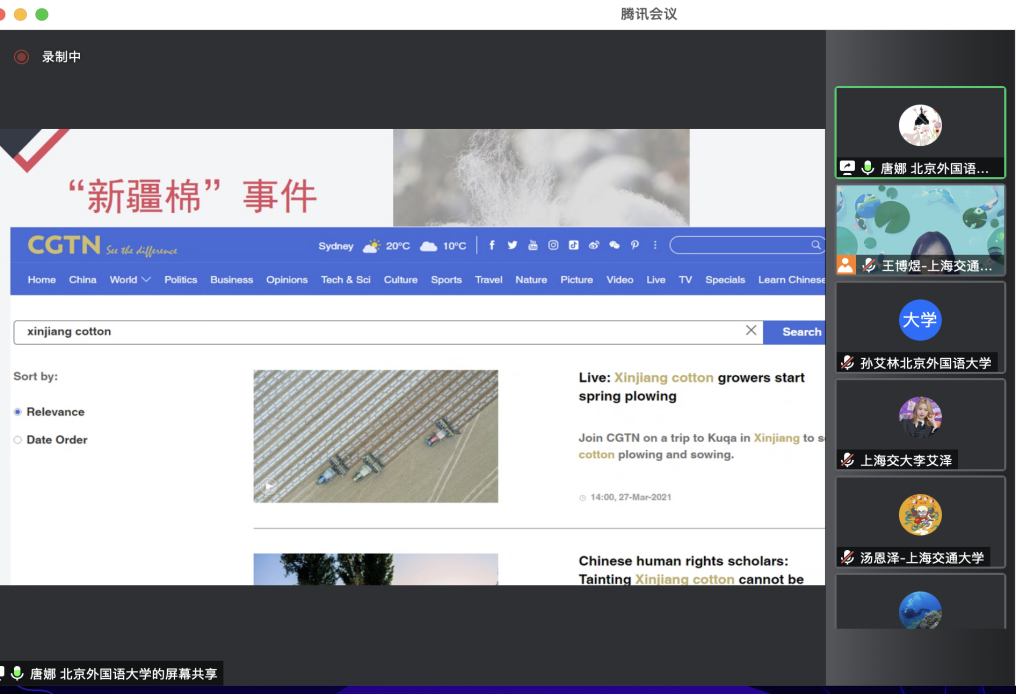Click the muted mic icon beside 汤恩泽-上海交通大学

[x=848, y=557]
